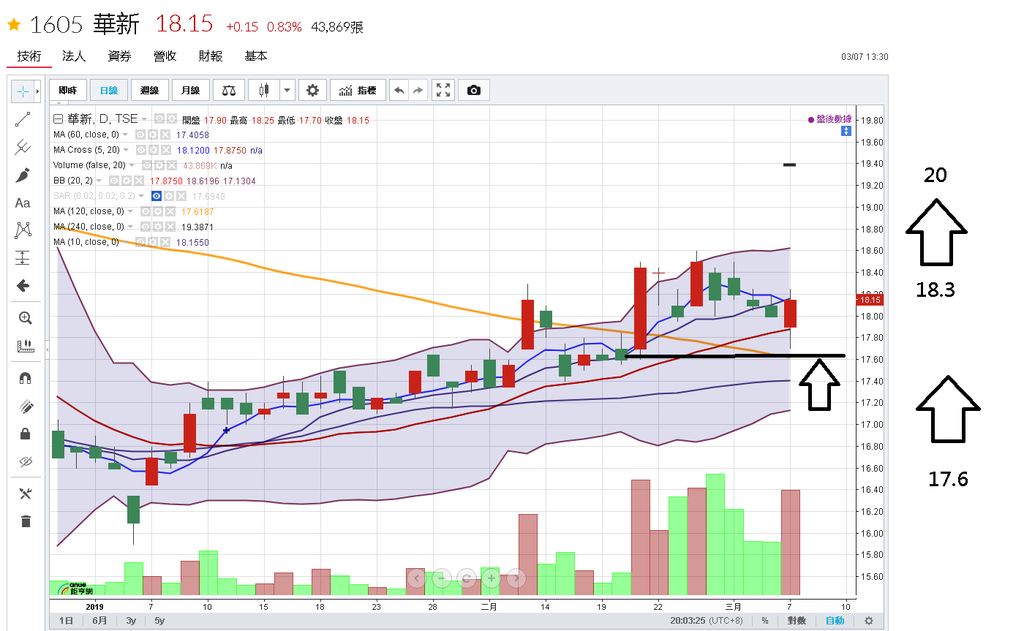Screen dimensions: 1024x631
Task: Undo the last chart action
Action: (399, 90)
